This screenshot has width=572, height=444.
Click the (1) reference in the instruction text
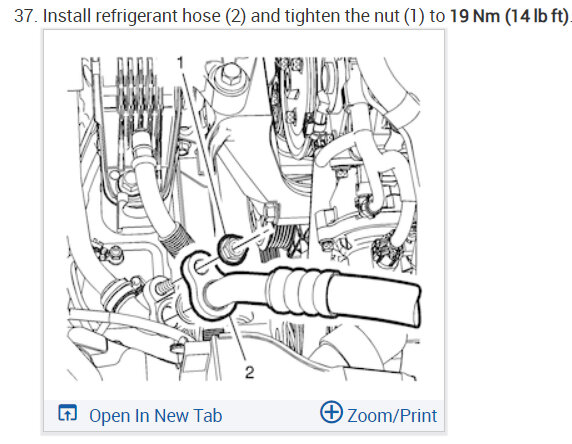coord(414,16)
